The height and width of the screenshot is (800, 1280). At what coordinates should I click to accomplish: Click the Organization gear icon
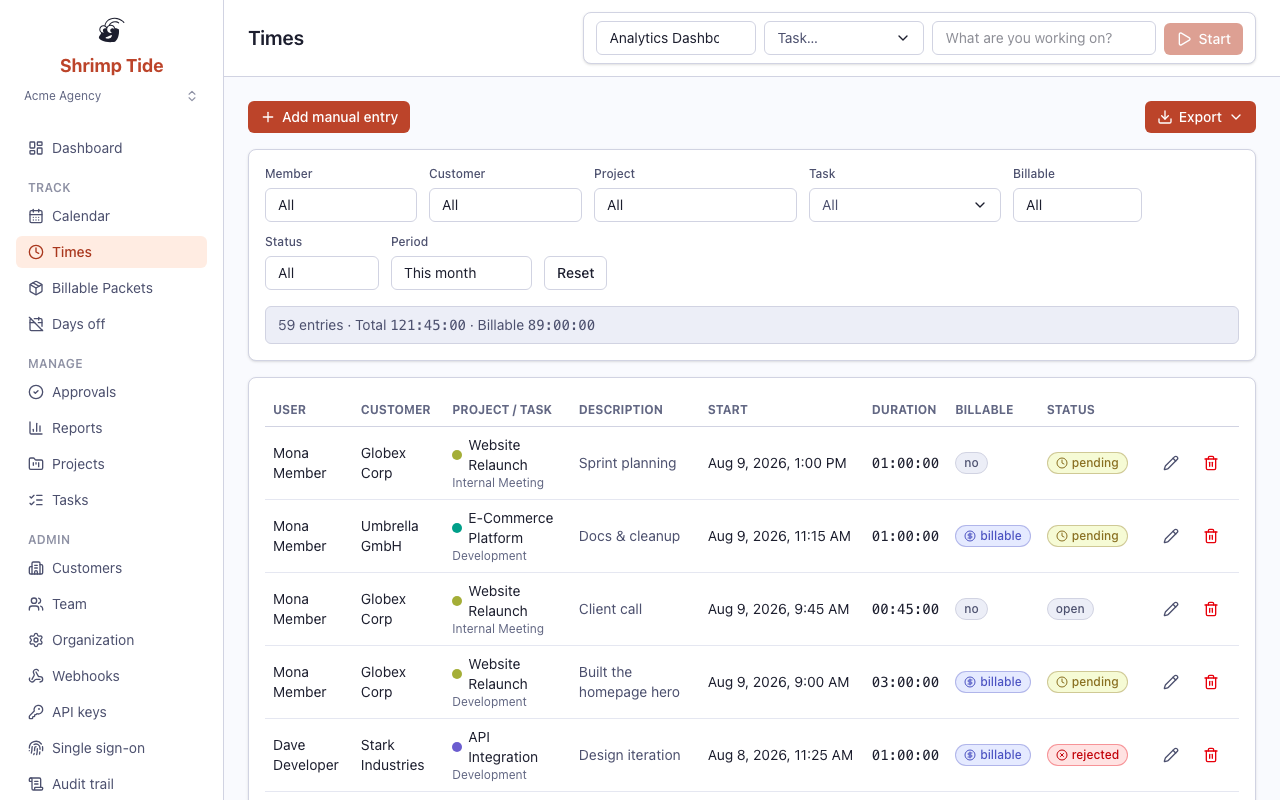[36, 640]
